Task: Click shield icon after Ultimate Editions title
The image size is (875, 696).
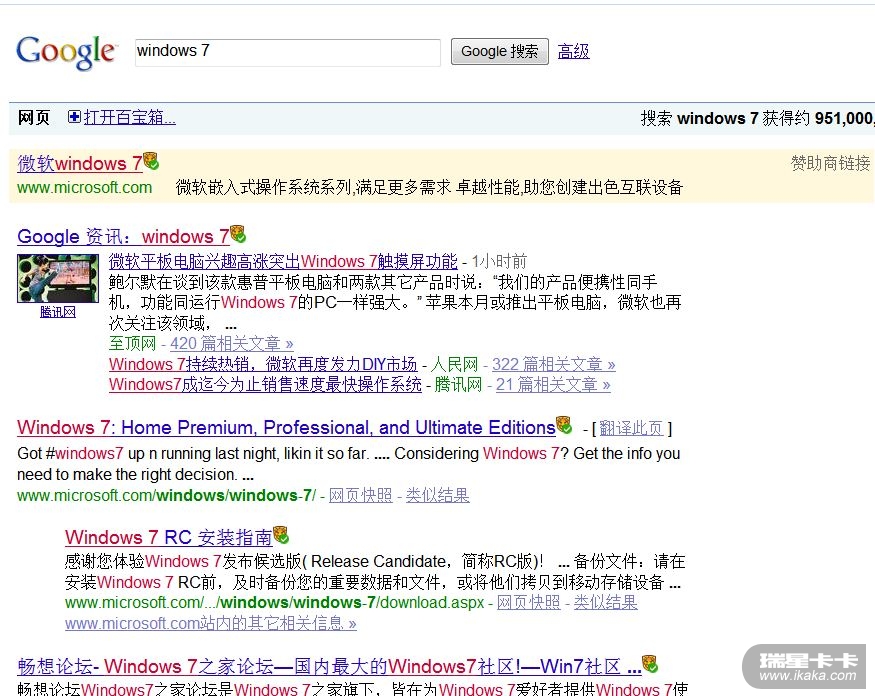Action: (564, 425)
